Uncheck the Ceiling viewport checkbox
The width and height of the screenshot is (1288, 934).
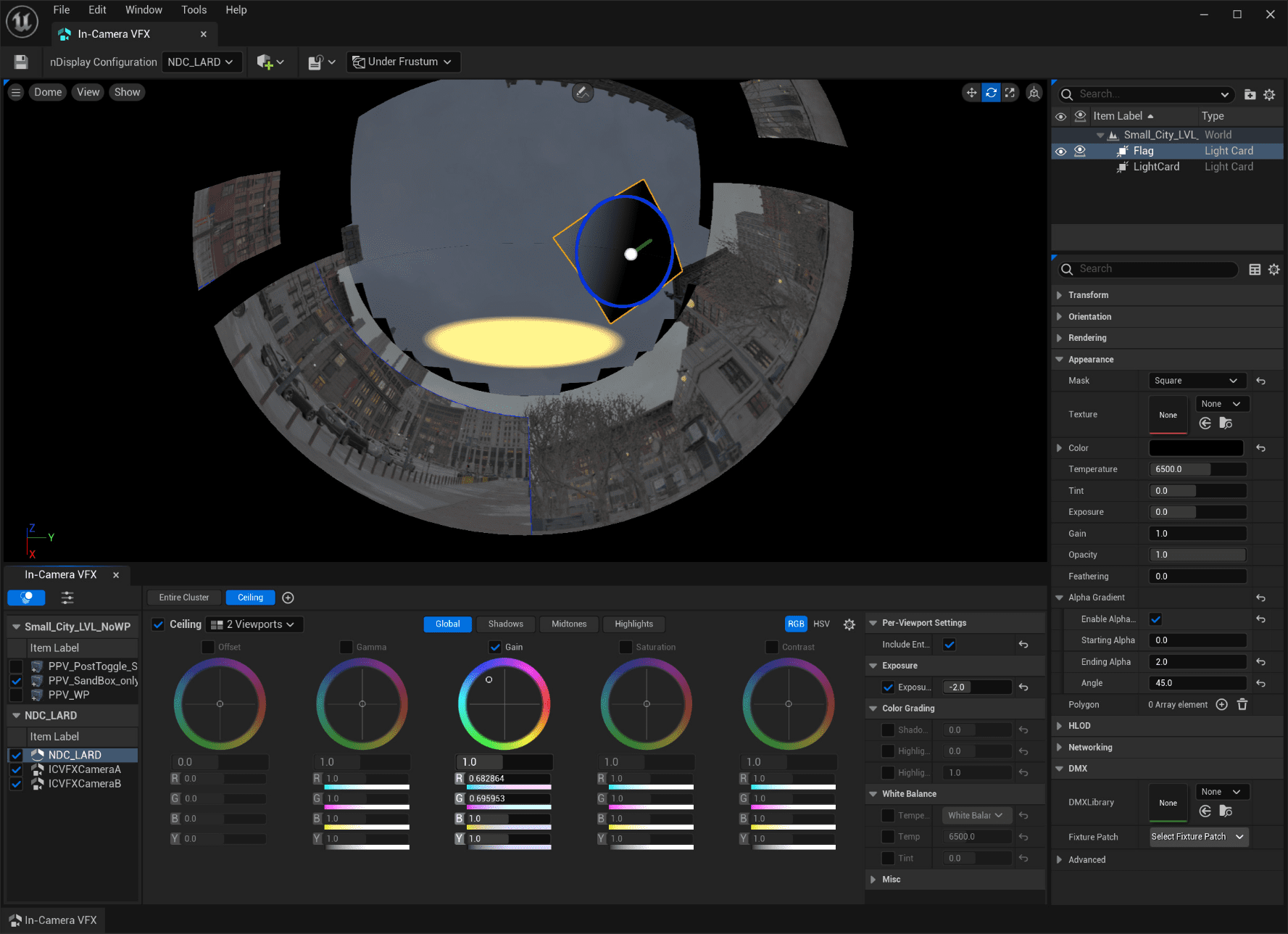[158, 624]
